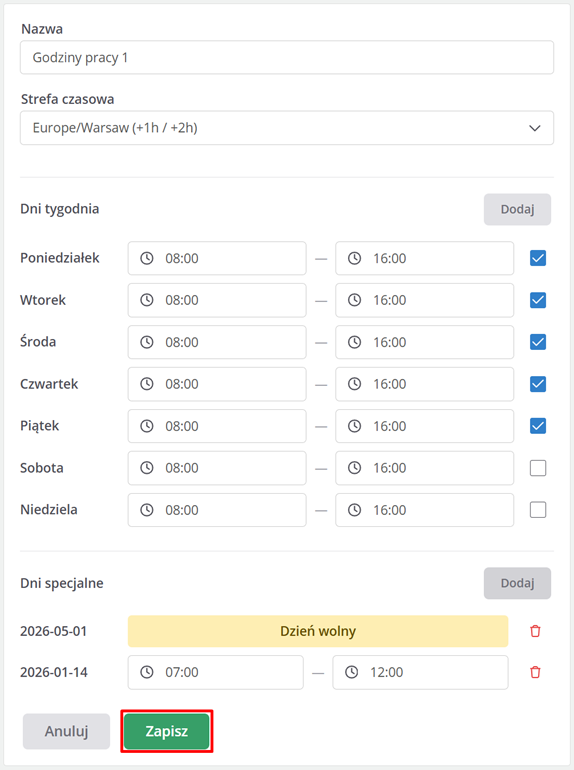The image size is (574, 770).
Task: Add a new entry under Dni tygodnia
Action: coord(518,210)
